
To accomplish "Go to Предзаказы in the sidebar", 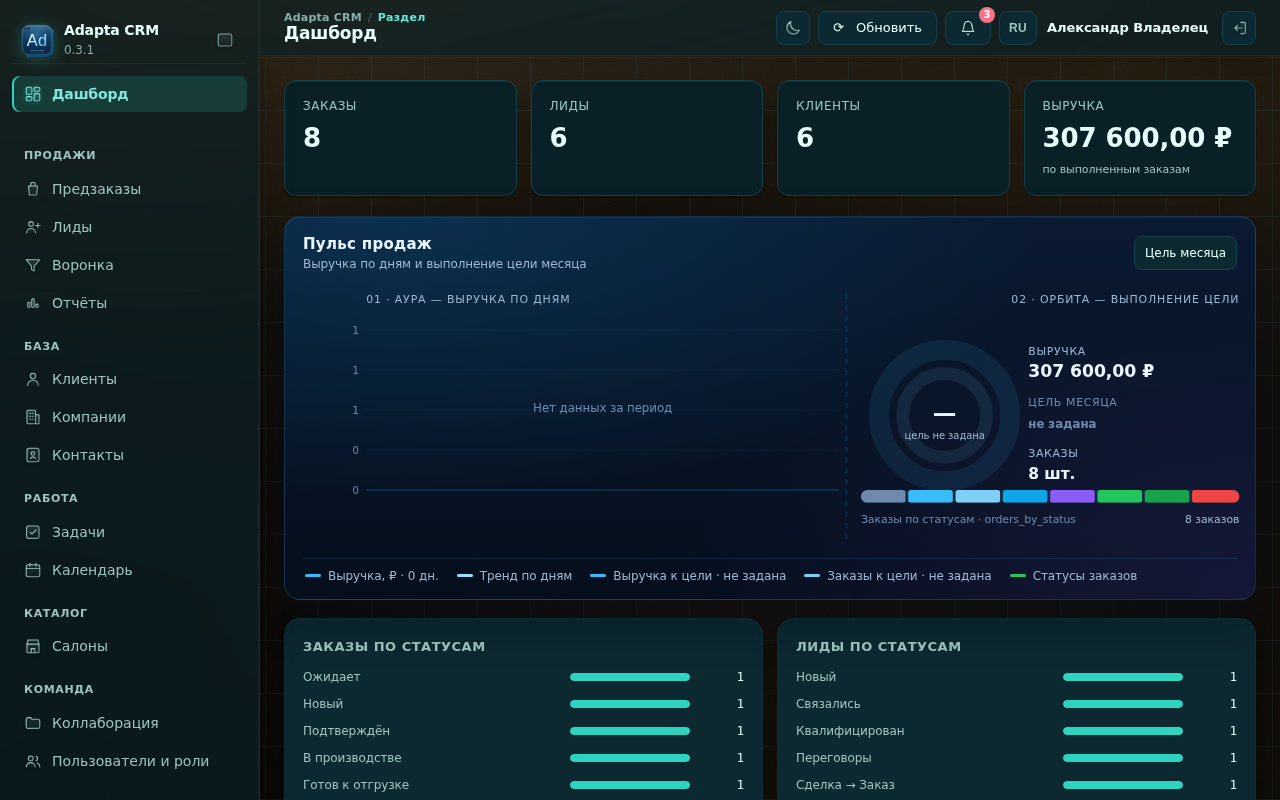I will (130, 189).
